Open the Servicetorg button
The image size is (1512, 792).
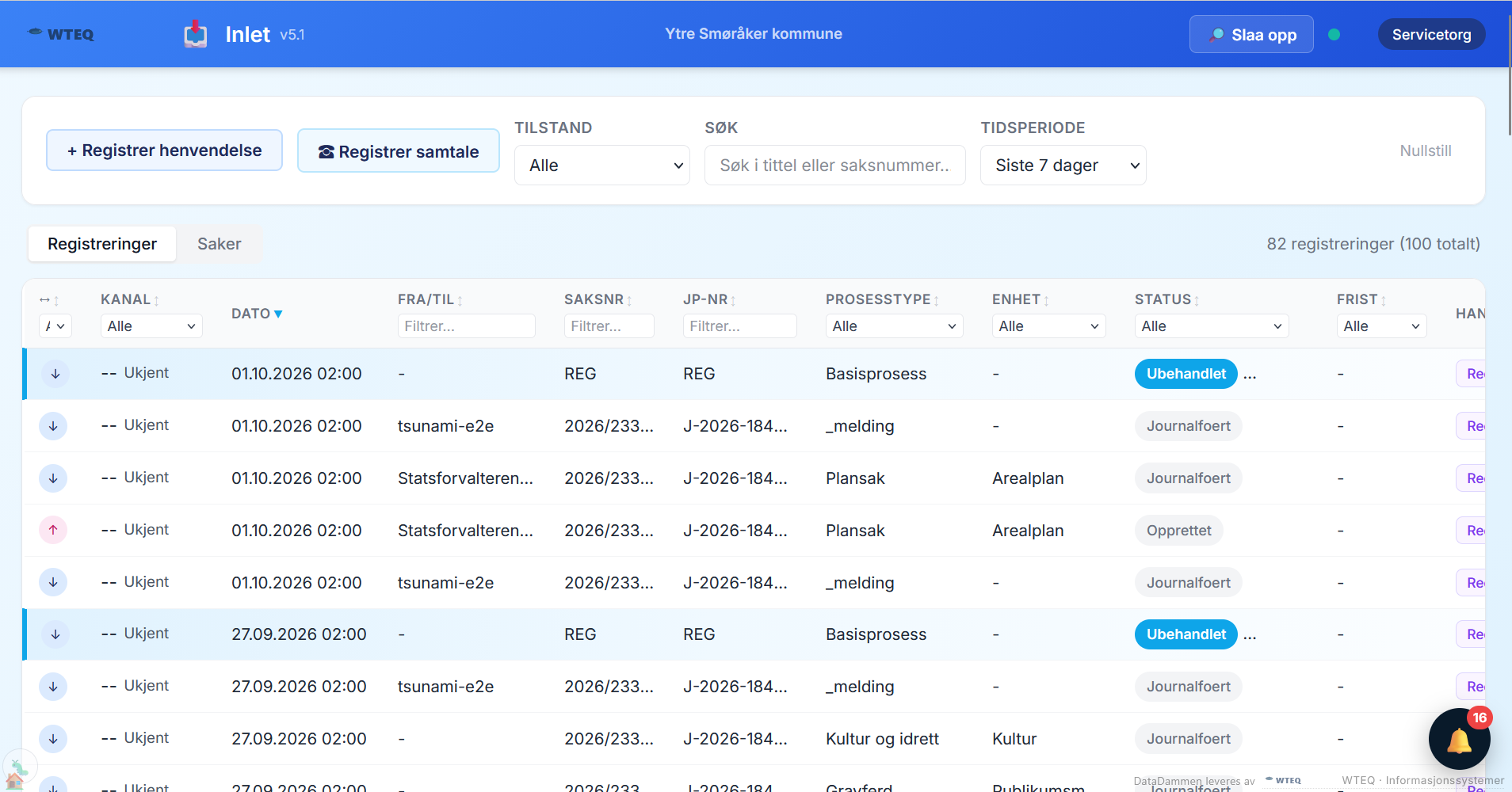1431,34
